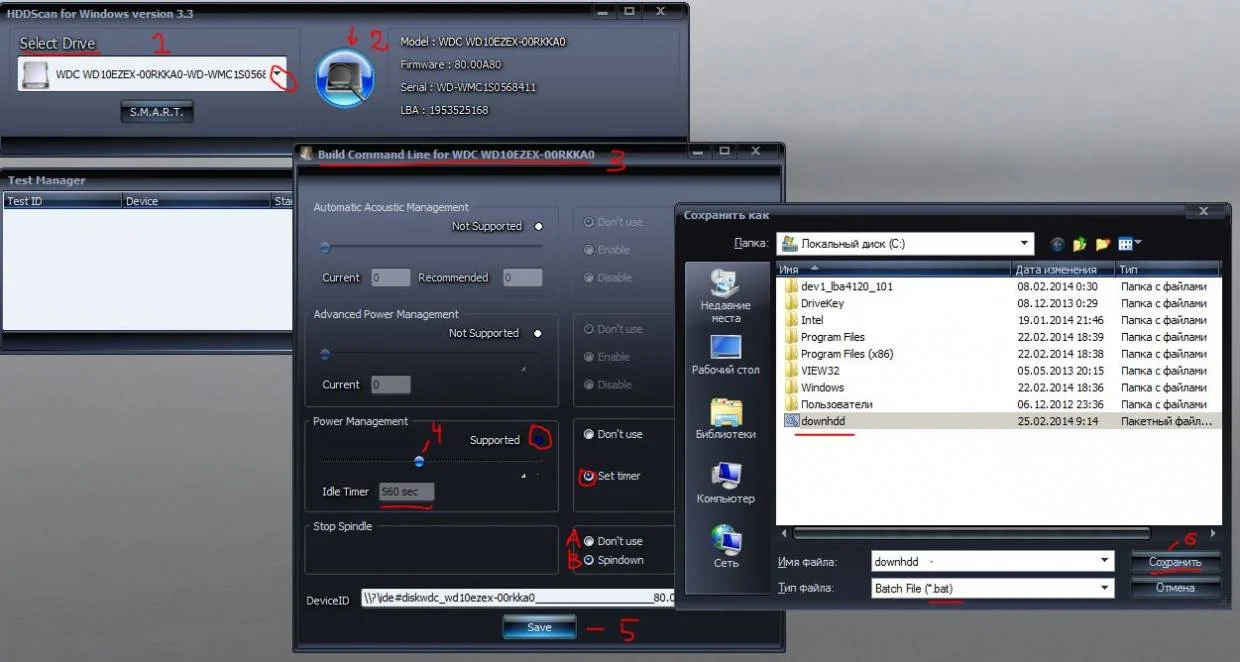Click the Idle Timer 560 sec field
The width and height of the screenshot is (1240, 662).
[x=406, y=492]
